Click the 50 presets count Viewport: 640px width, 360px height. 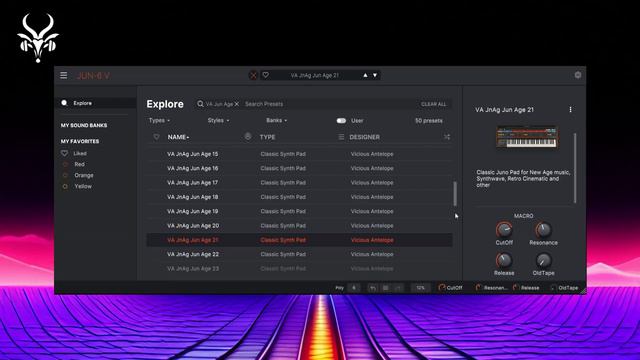(429, 121)
